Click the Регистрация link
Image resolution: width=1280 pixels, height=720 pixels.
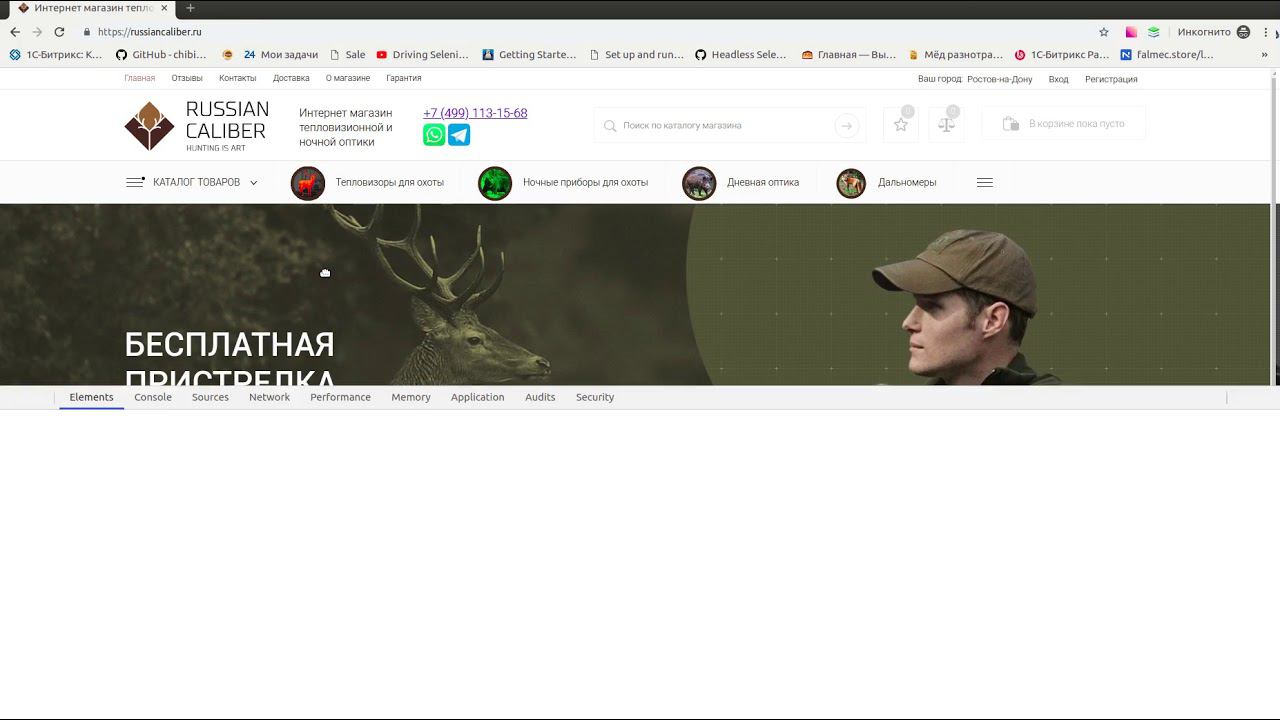pyautogui.click(x=1111, y=79)
